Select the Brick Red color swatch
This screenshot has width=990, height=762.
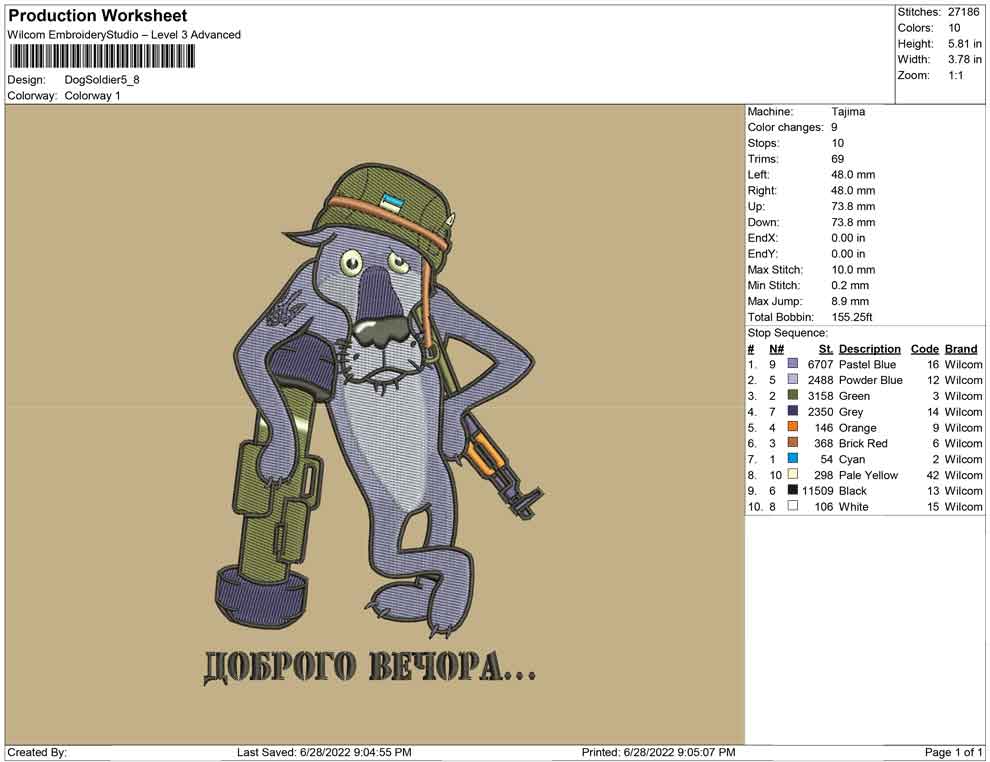click(793, 444)
